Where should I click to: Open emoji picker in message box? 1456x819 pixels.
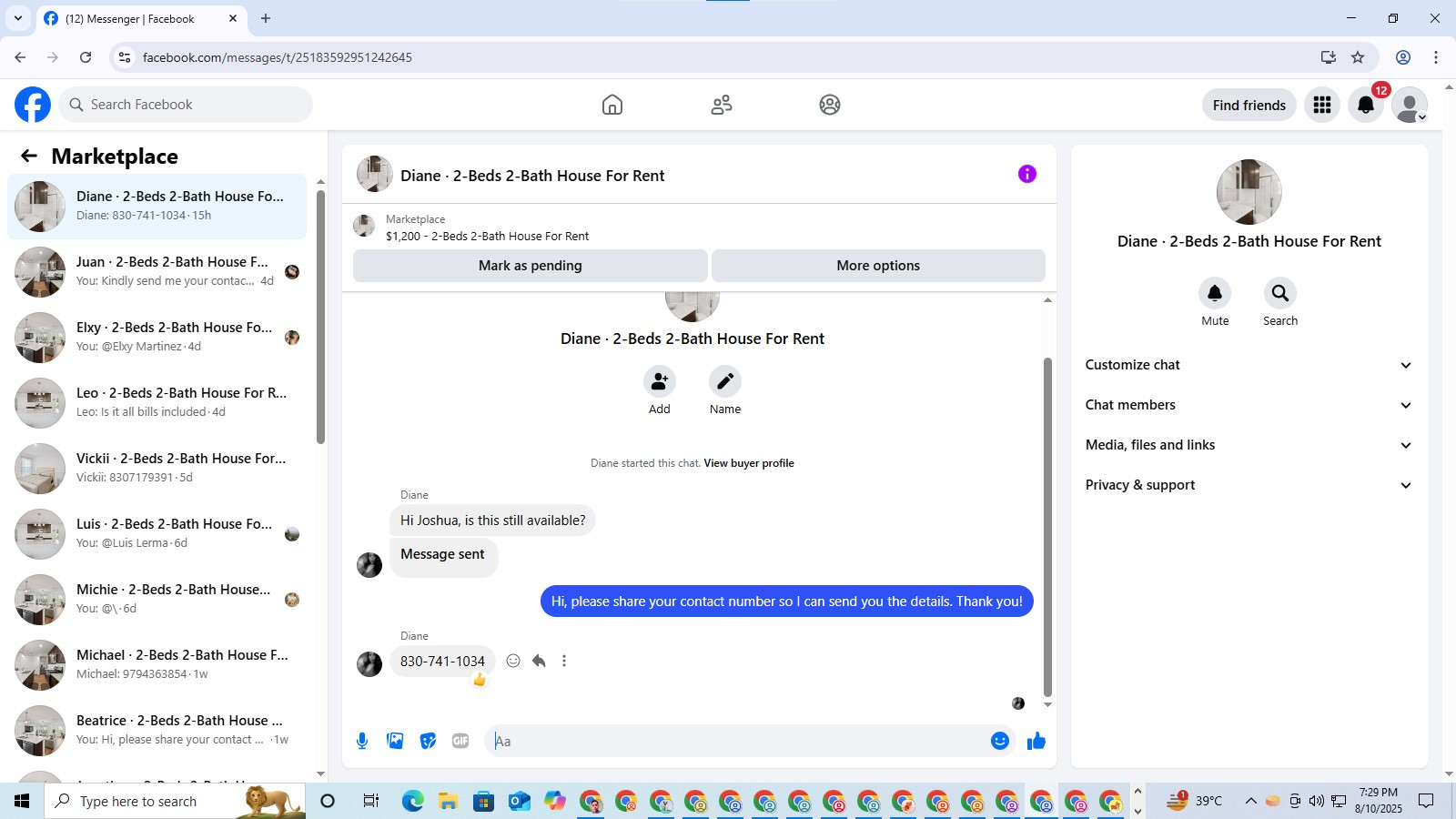tap(1000, 741)
